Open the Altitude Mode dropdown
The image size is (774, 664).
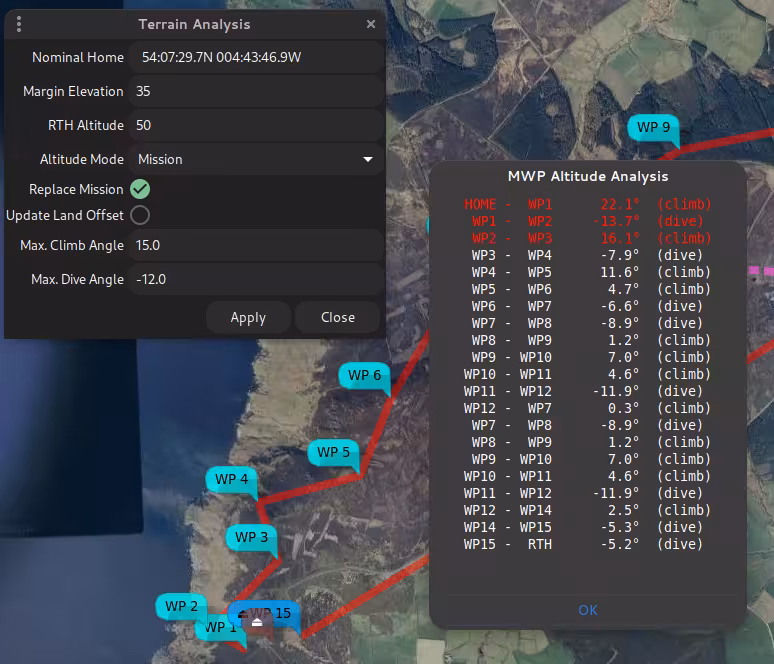click(256, 159)
